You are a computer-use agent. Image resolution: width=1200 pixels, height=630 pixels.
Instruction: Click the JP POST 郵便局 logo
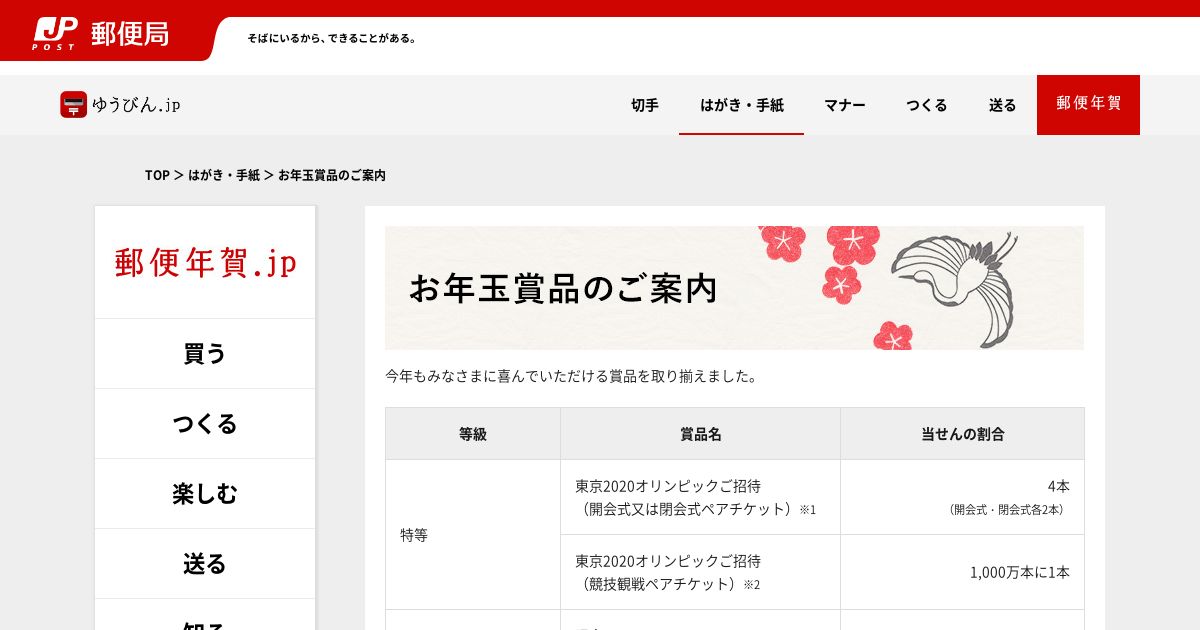[100, 33]
